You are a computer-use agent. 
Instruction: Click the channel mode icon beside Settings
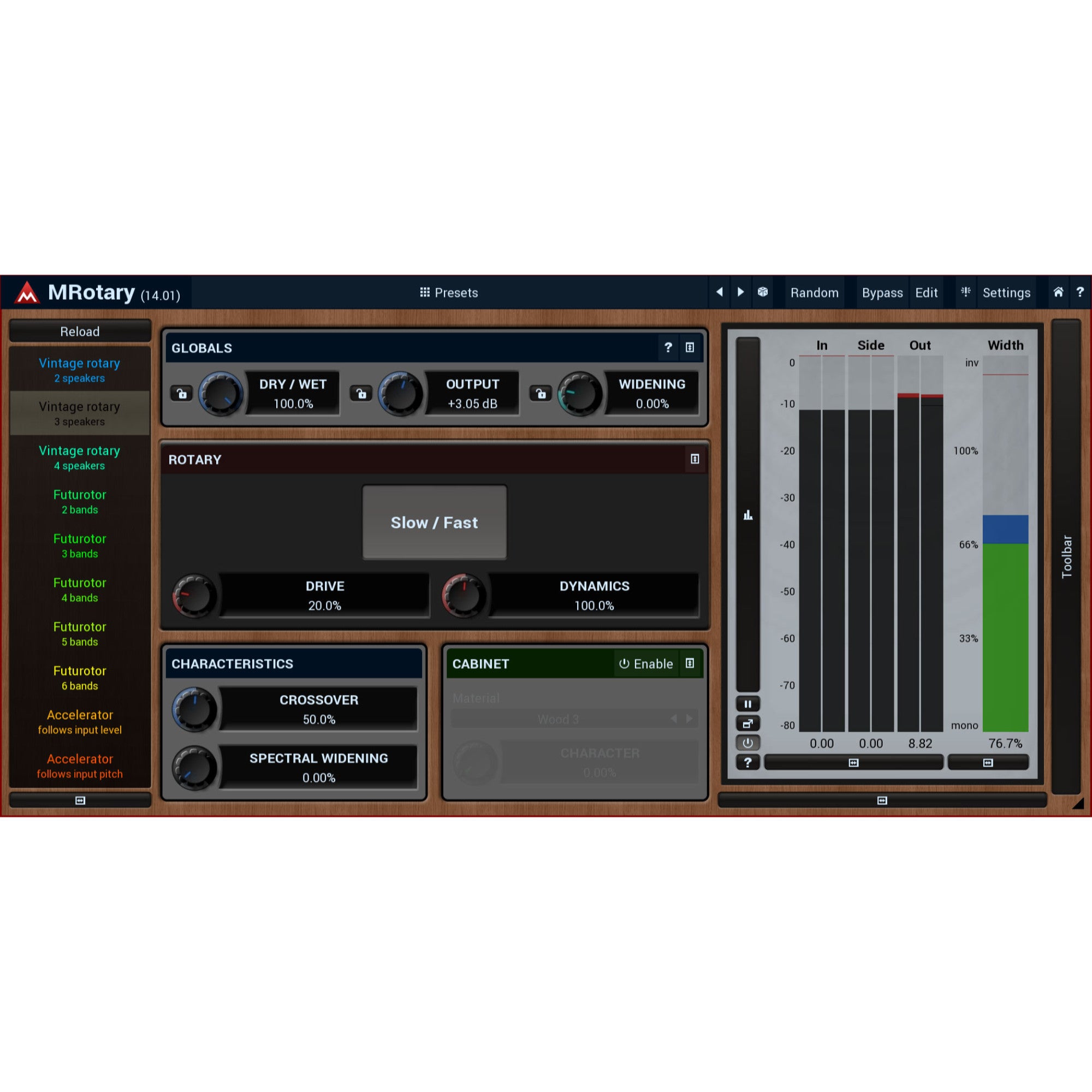click(x=965, y=292)
